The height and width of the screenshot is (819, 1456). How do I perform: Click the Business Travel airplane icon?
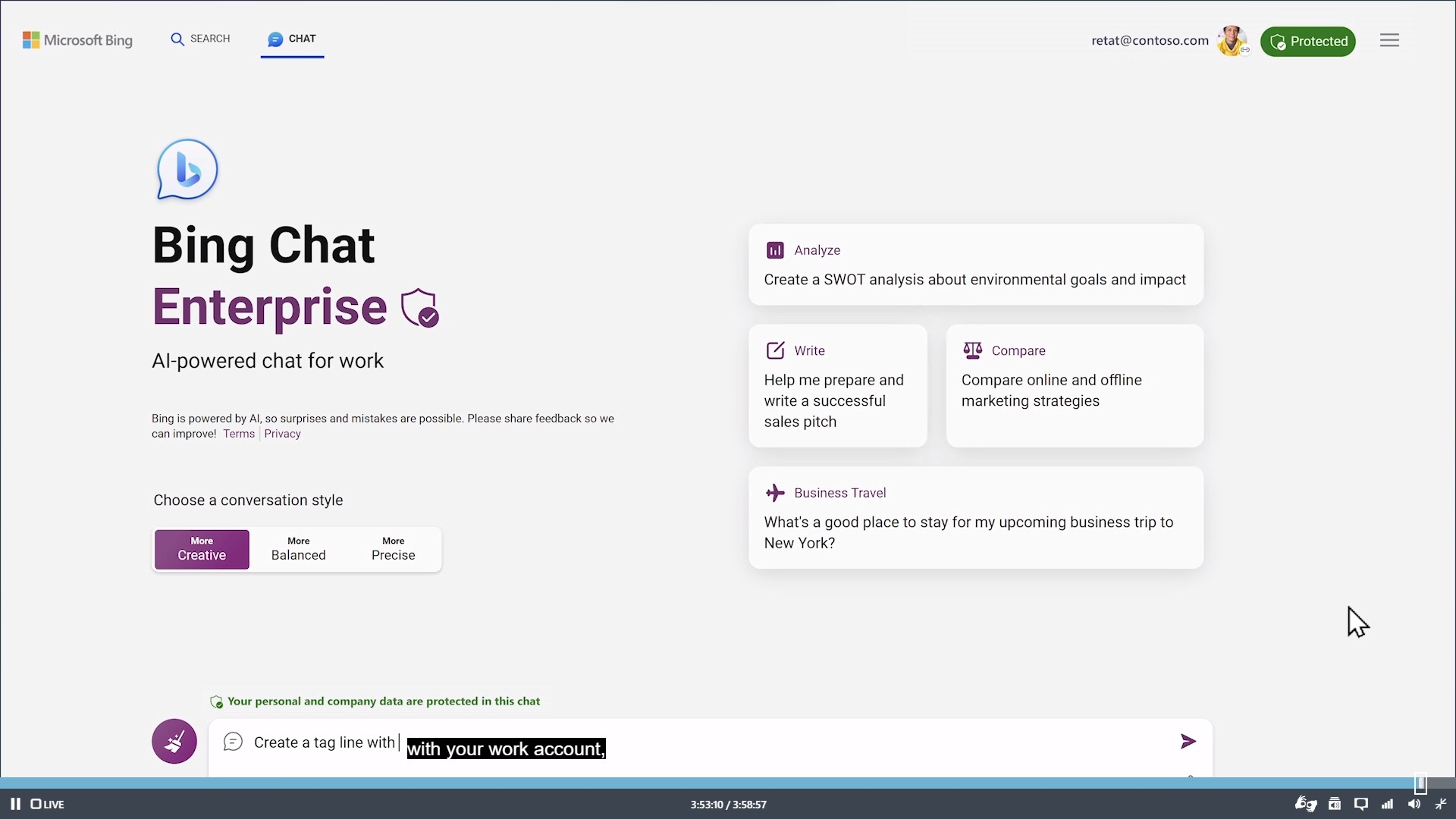click(x=775, y=492)
